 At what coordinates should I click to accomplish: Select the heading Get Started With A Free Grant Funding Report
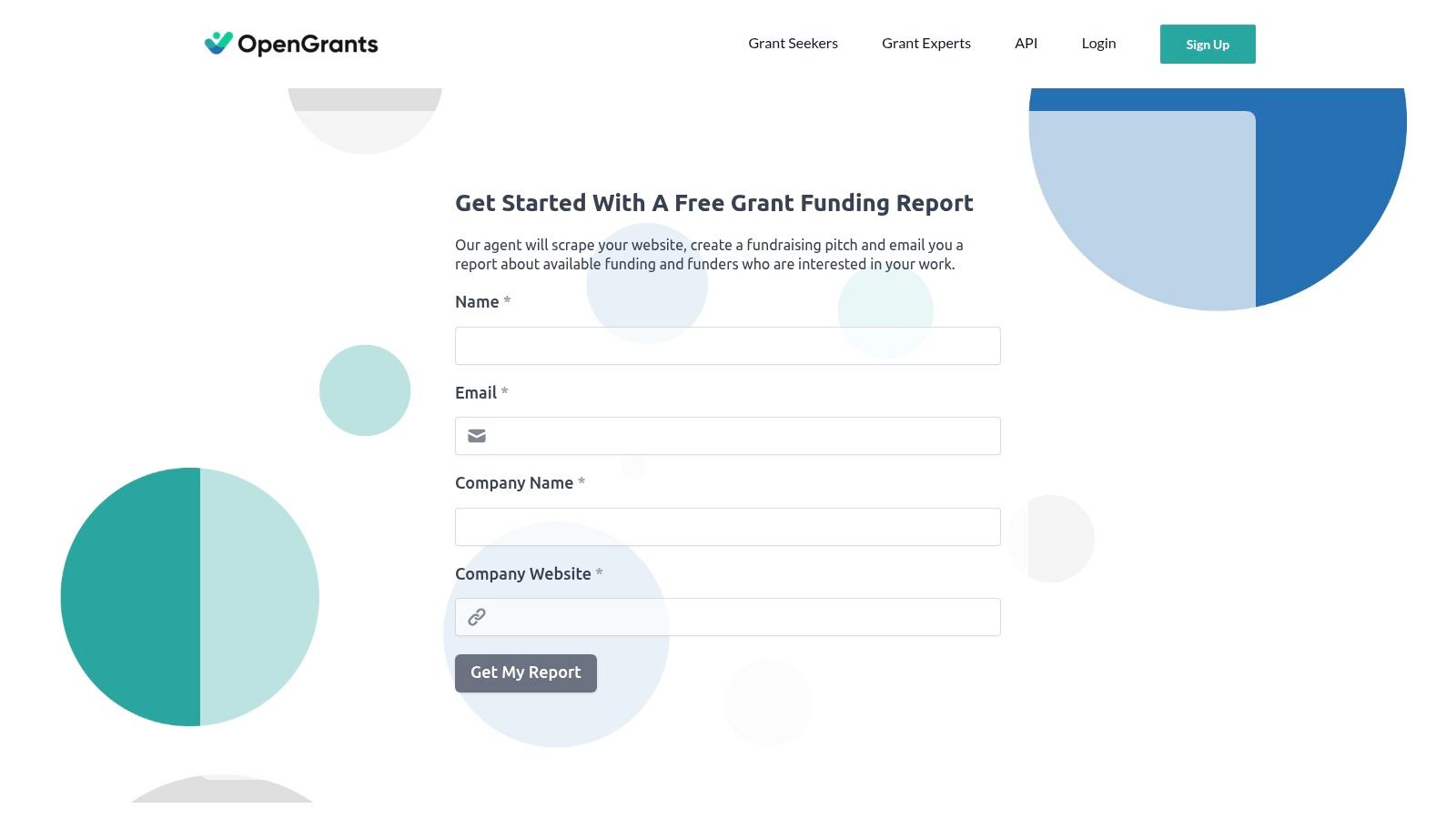pyautogui.click(x=713, y=203)
